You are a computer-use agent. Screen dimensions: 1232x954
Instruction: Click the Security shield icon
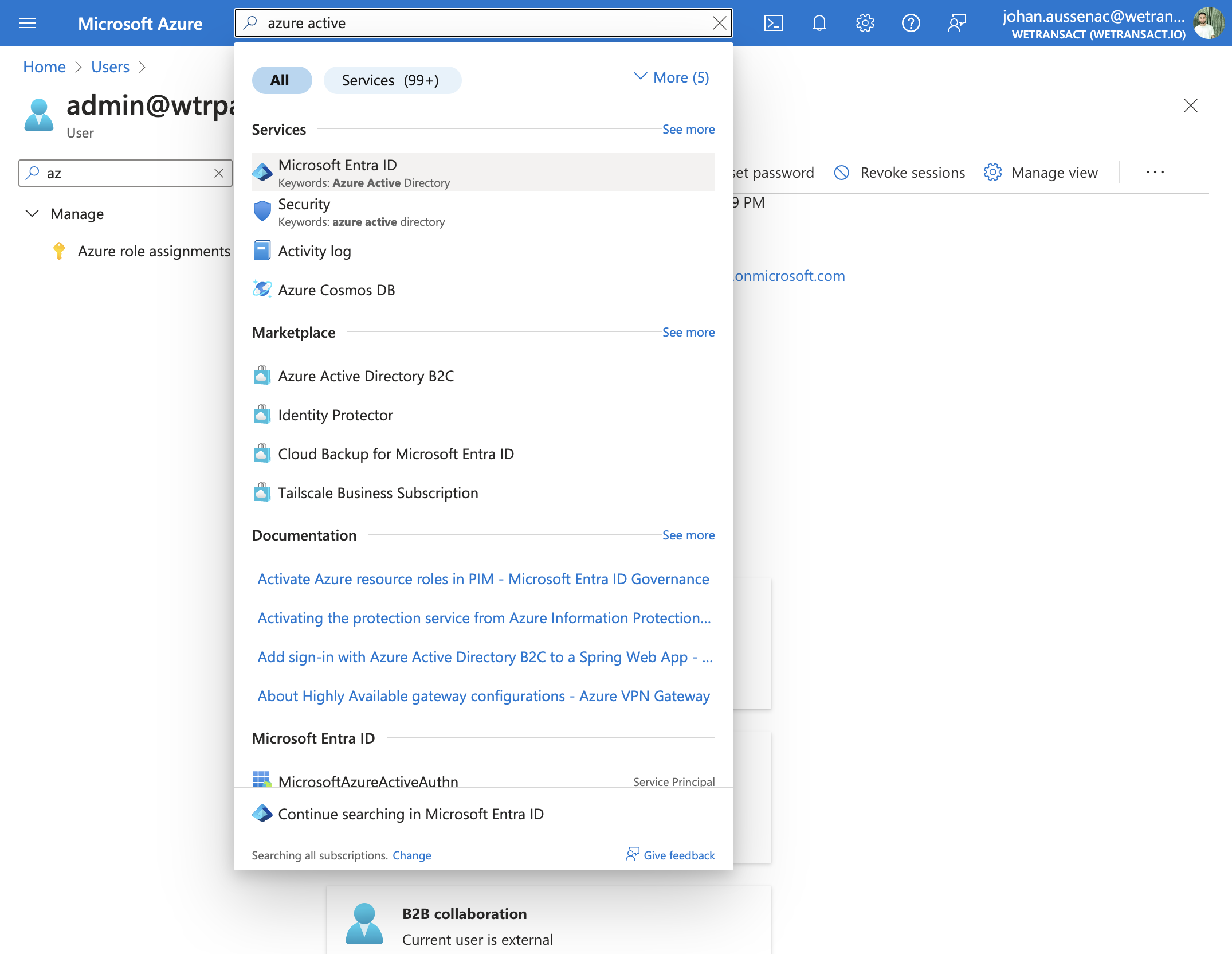pos(262,211)
